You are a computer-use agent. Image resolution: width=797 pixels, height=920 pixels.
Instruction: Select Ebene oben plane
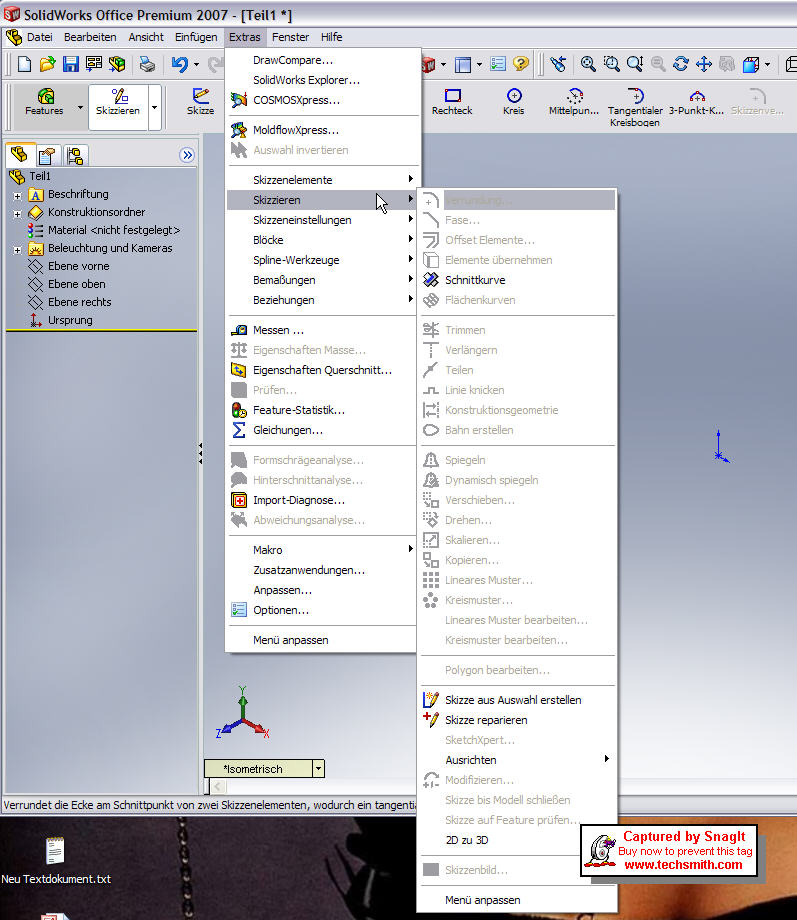(77, 284)
